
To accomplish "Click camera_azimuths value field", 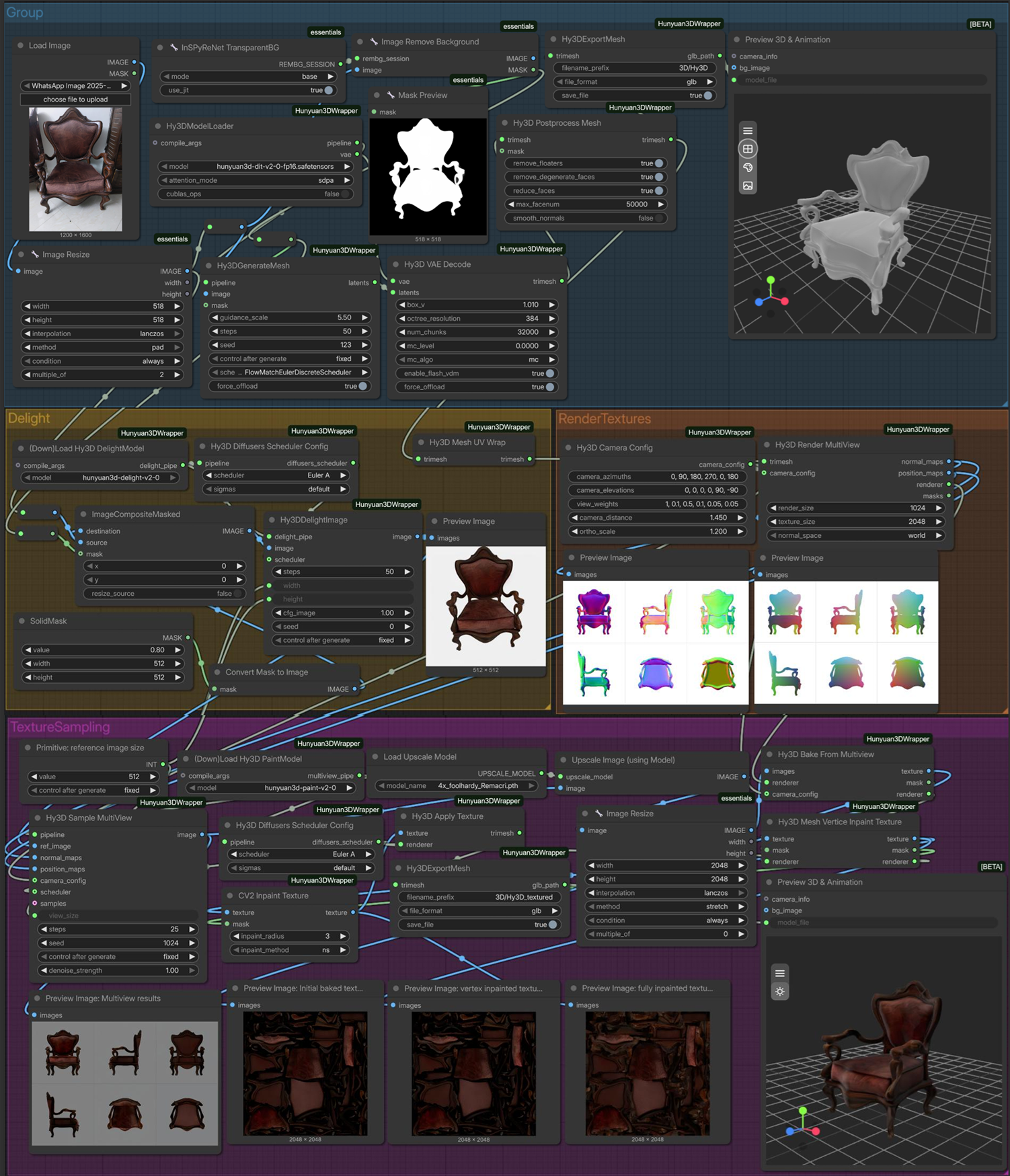I will (658, 477).
